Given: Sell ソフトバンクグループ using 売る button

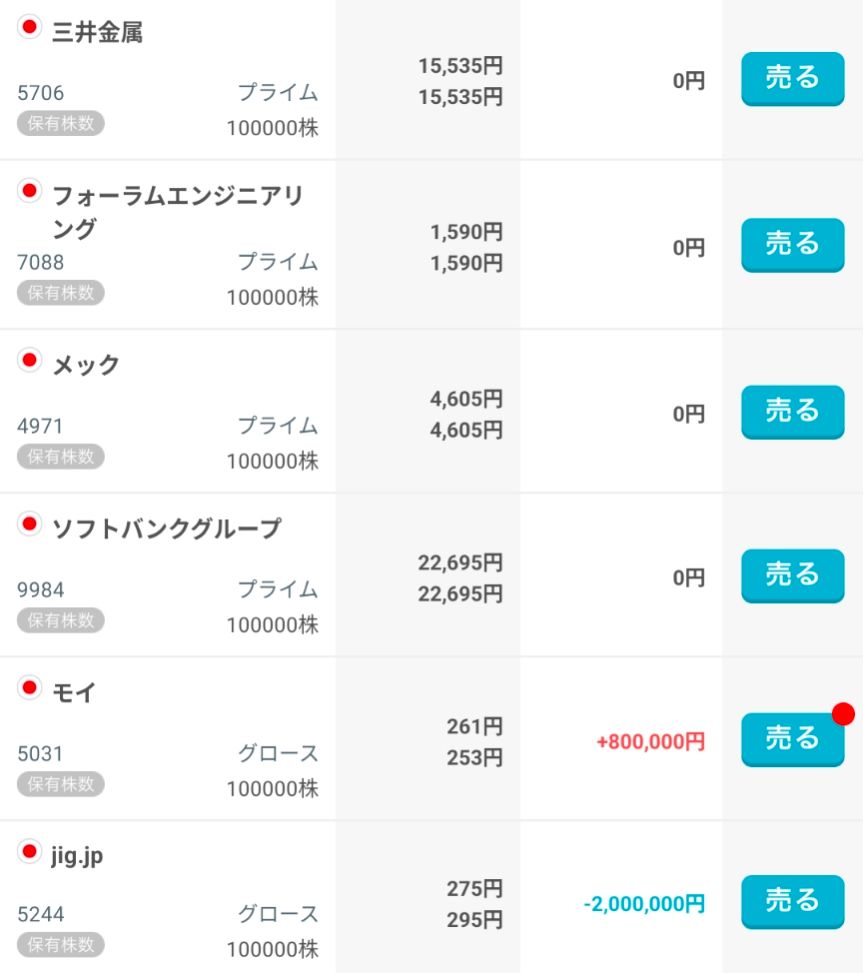Looking at the screenshot, I should 792,576.
